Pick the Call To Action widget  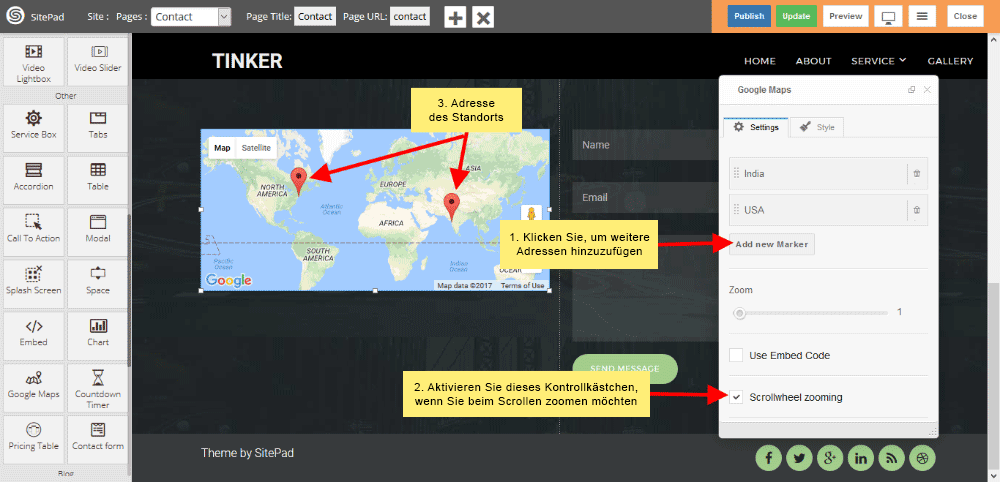pyautogui.click(x=33, y=230)
